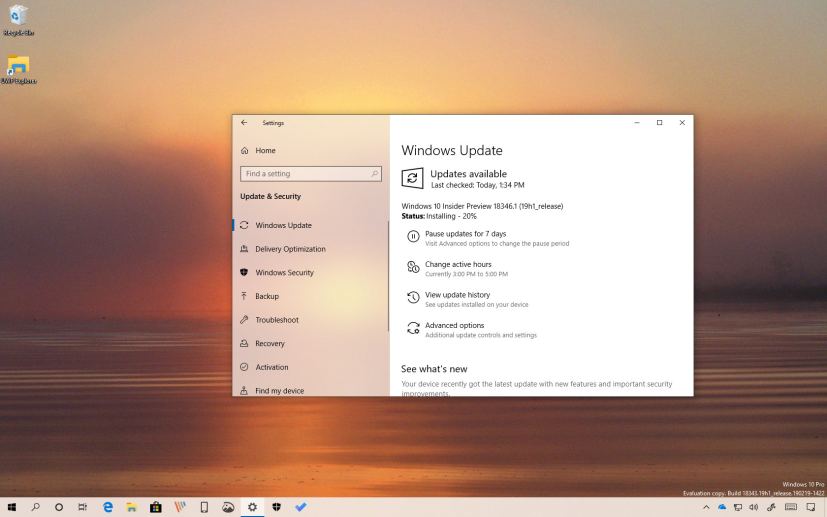Open the Windows Start menu
This screenshot has height=517, width=827.
(x=11, y=507)
